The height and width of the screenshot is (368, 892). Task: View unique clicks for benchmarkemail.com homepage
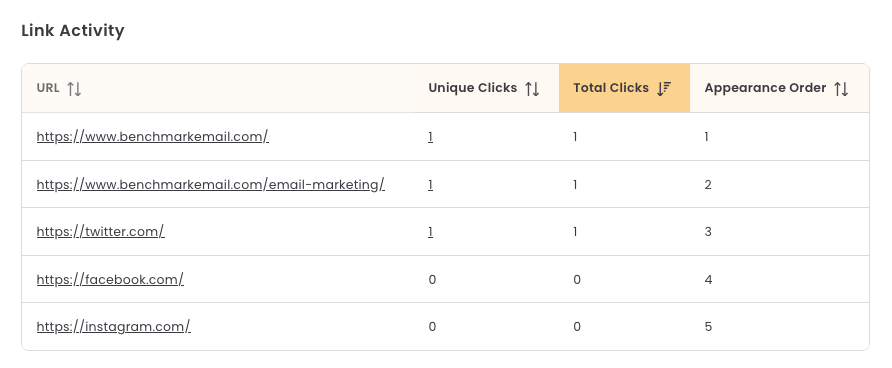(x=431, y=137)
